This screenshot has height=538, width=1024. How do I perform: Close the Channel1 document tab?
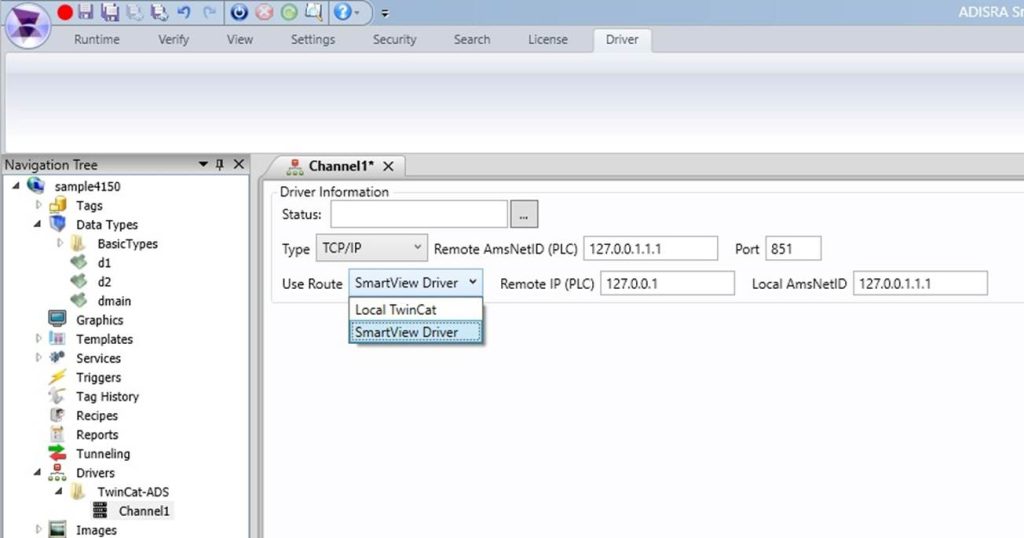pos(389,166)
